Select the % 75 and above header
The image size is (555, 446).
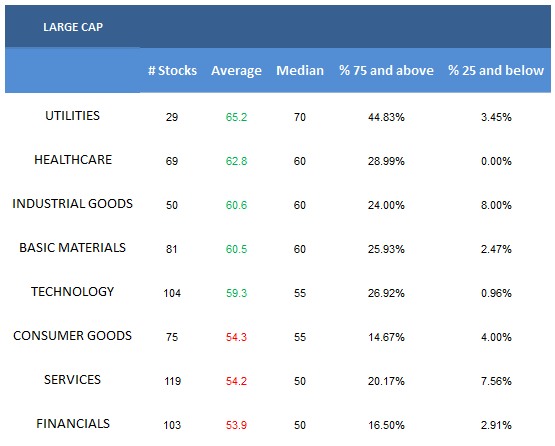coord(386,70)
